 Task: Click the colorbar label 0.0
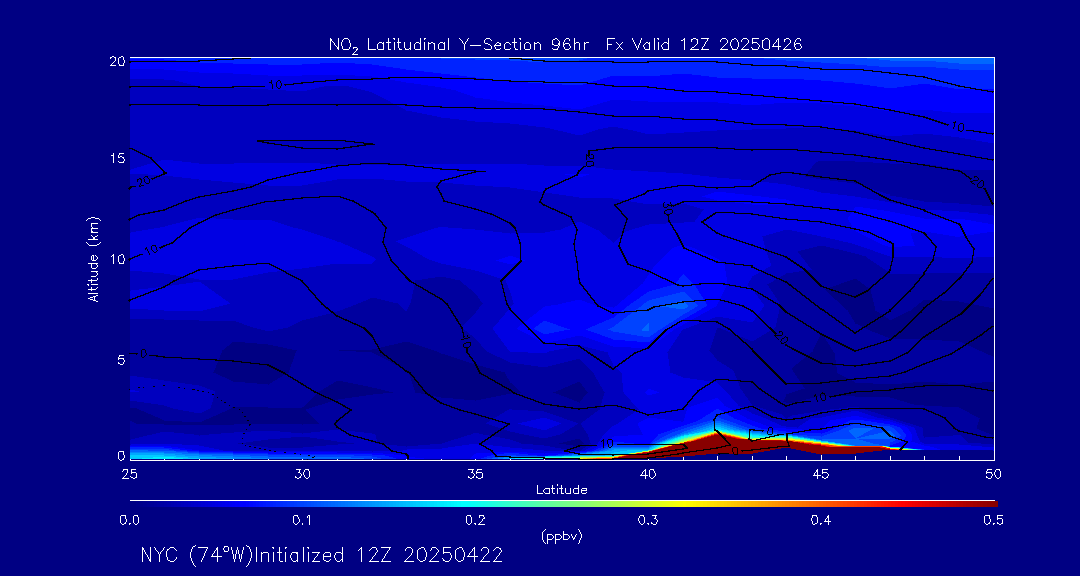[x=129, y=521]
